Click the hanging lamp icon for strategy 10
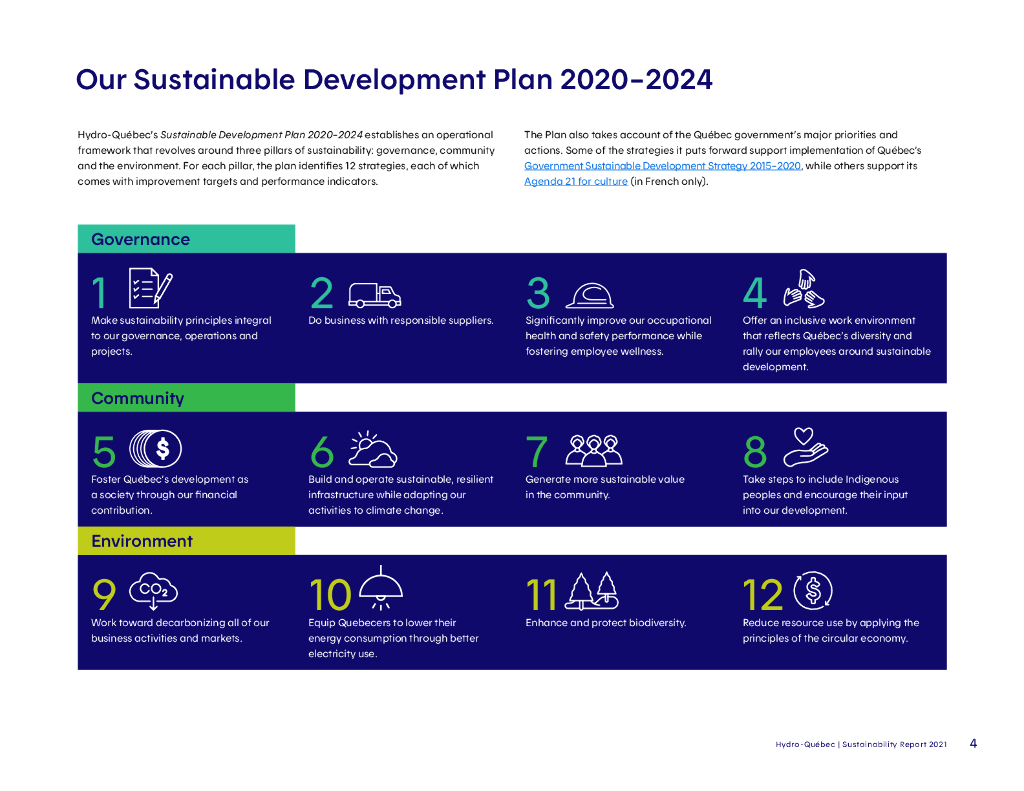This screenshot has width=1024, height=791. click(381, 588)
